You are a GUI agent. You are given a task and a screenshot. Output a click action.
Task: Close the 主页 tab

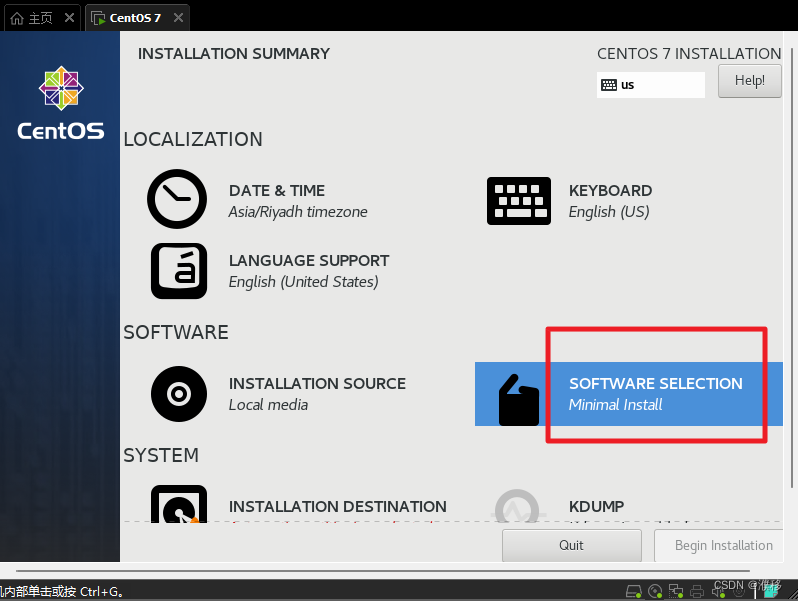pos(69,18)
